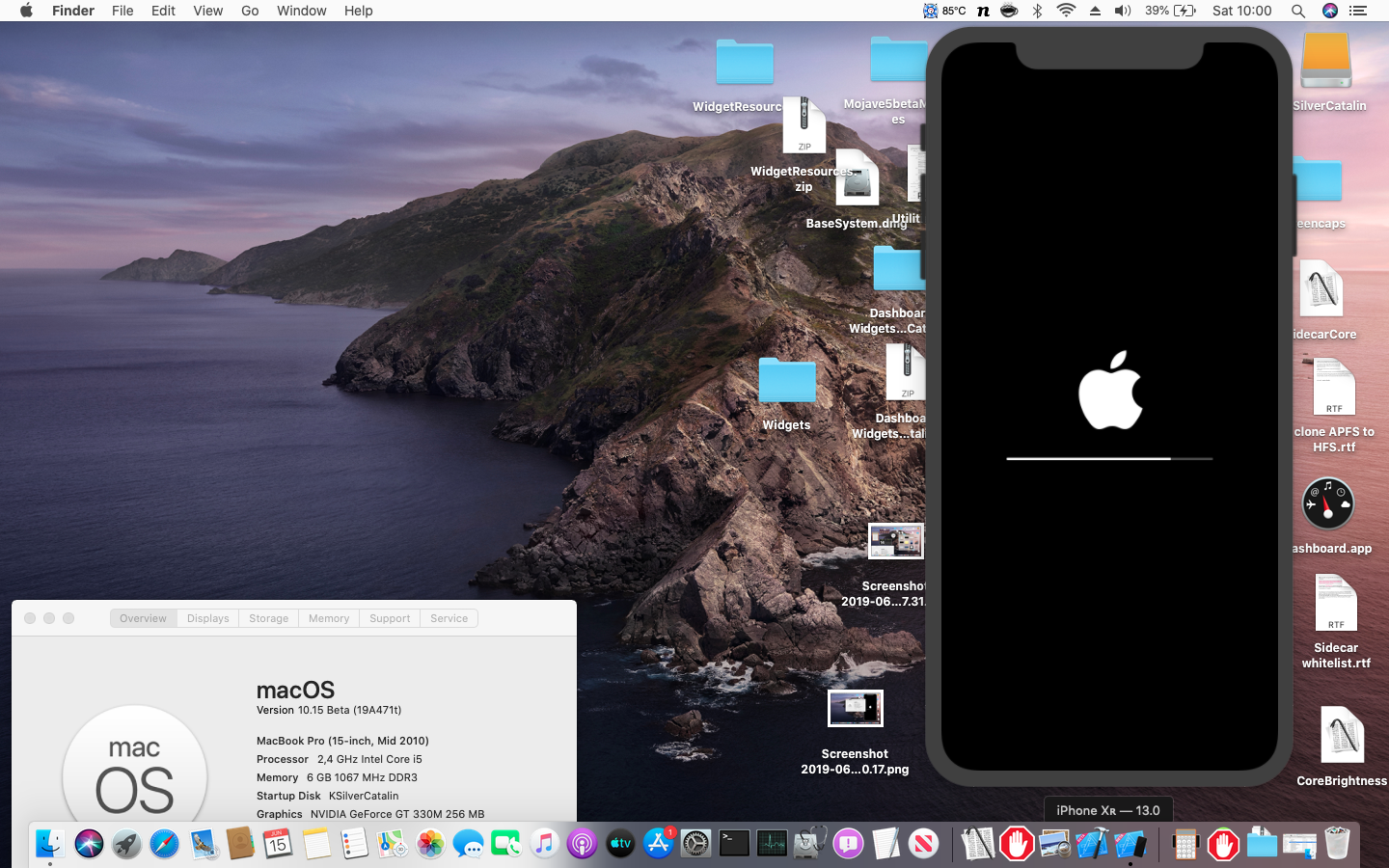The height and width of the screenshot is (868, 1389).
Task: Open the Help menu
Action: click(358, 11)
